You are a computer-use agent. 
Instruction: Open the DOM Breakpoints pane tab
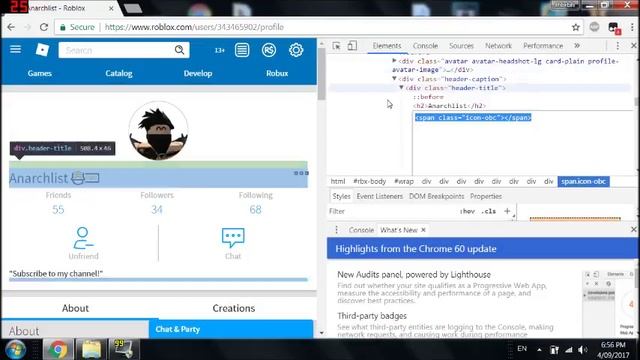436,196
